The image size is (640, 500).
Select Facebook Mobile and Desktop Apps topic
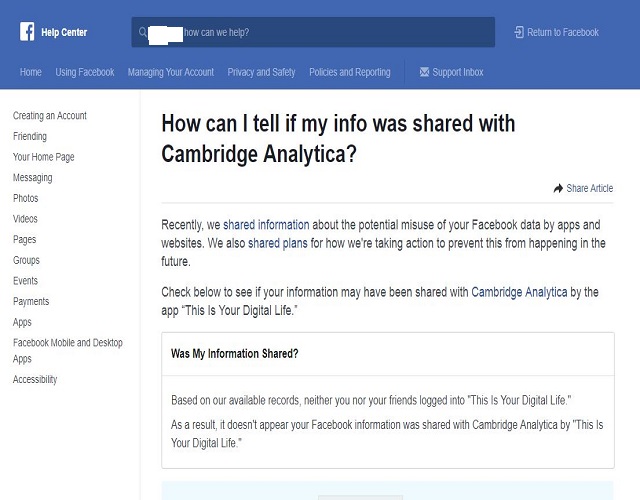tap(68, 351)
